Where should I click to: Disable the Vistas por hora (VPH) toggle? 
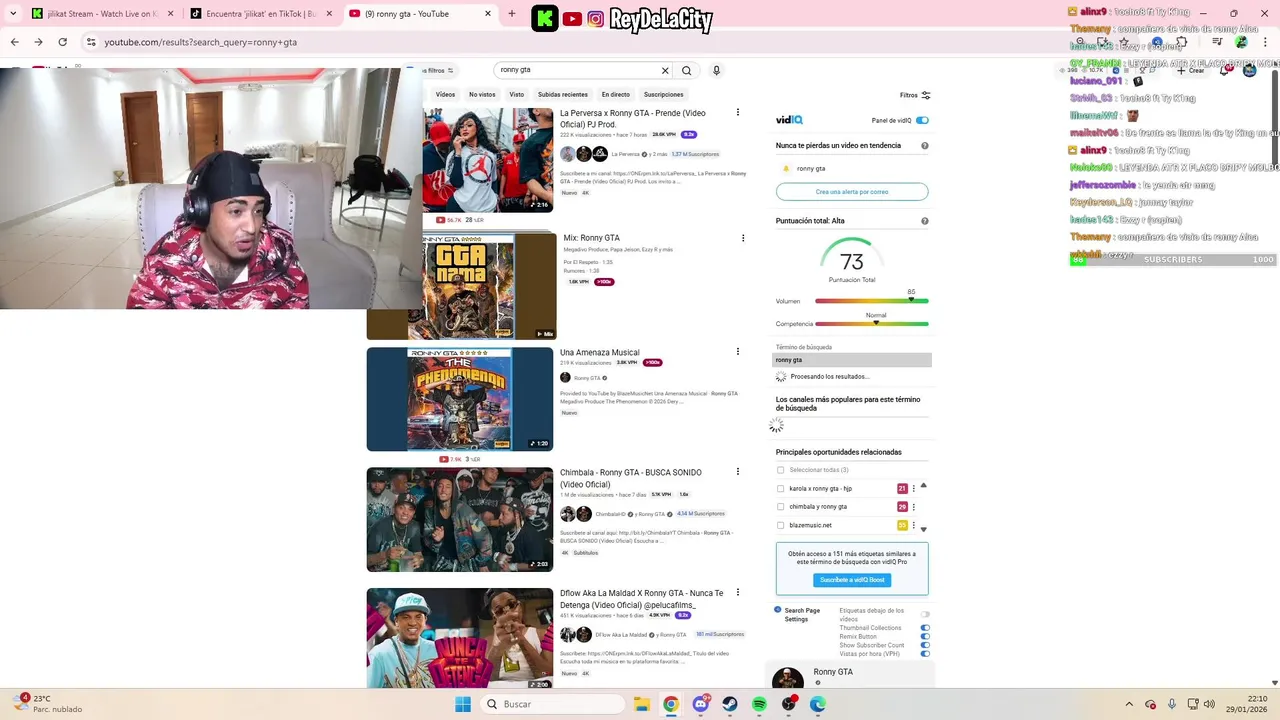pos(925,654)
